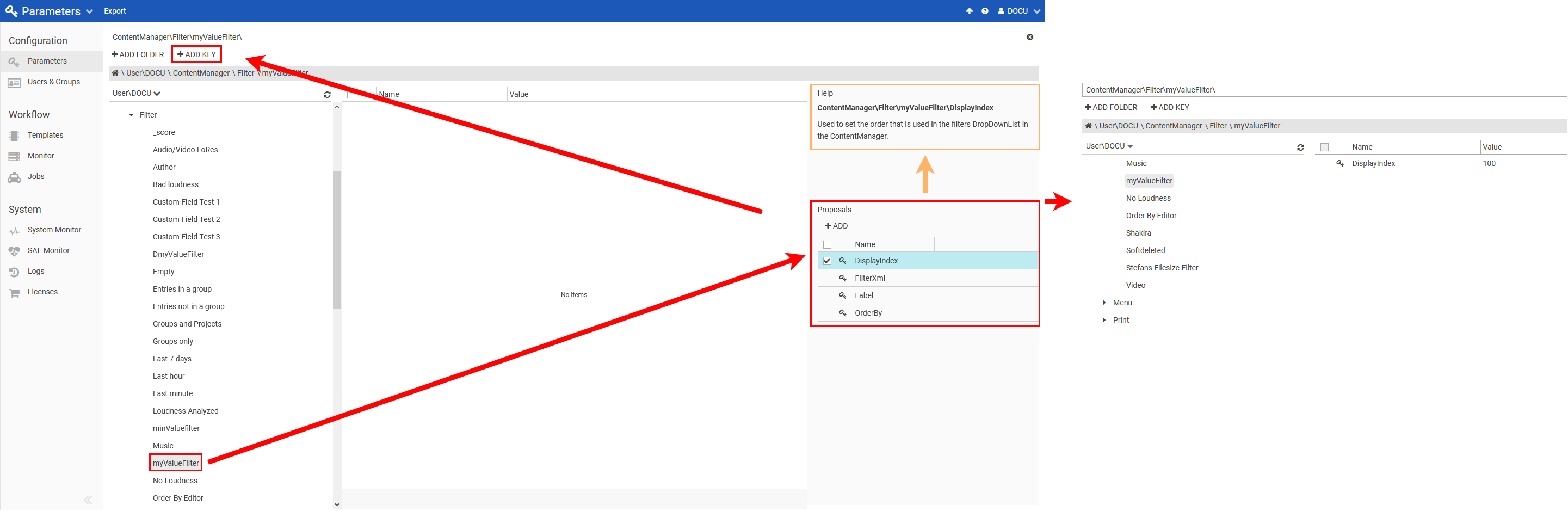Screen dimensions: 1568x511
Task: Uncheck the DisplayIndex proposal checkbox
Action: [826, 261]
